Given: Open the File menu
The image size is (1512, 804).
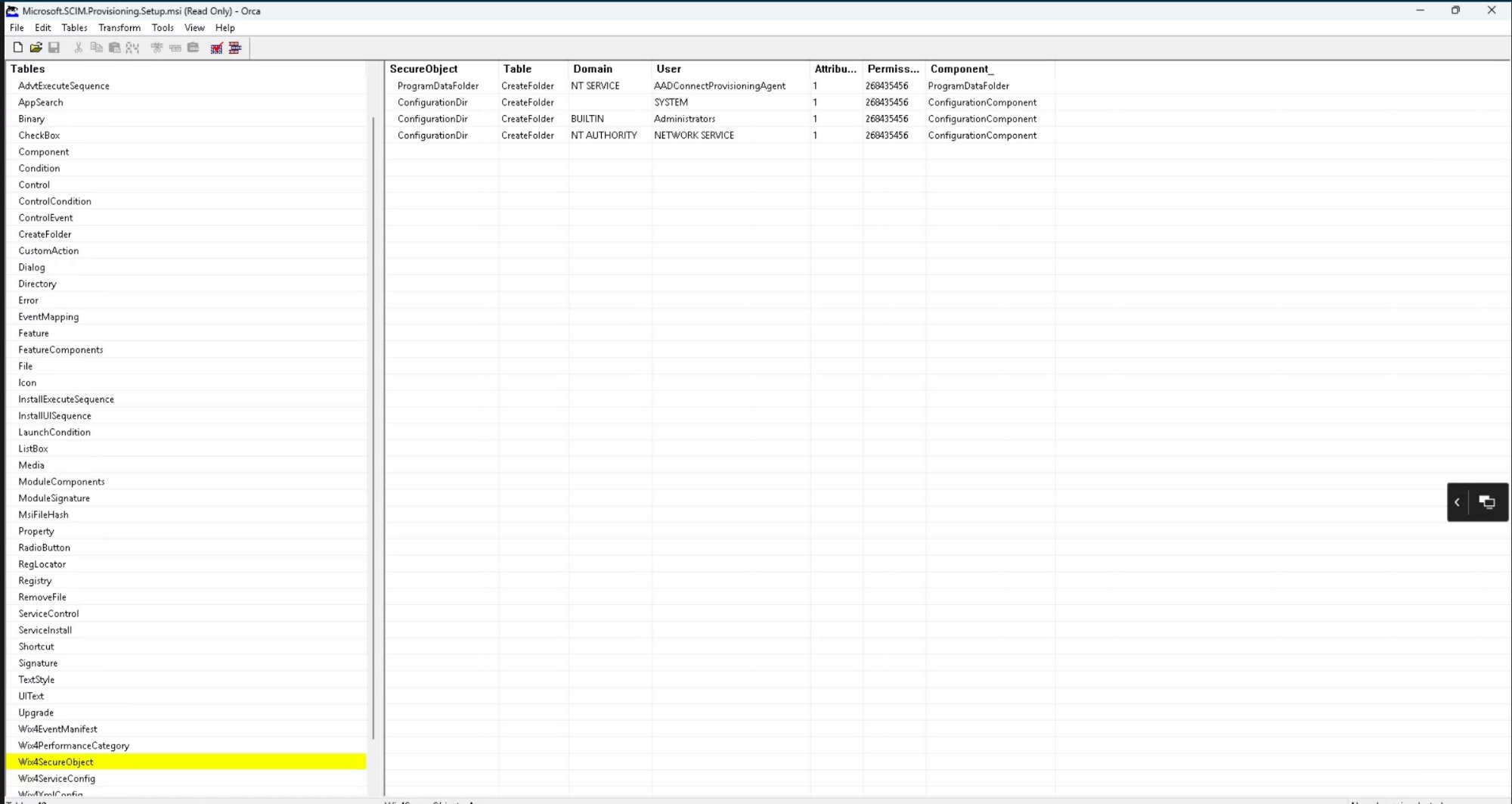Looking at the screenshot, I should [17, 28].
